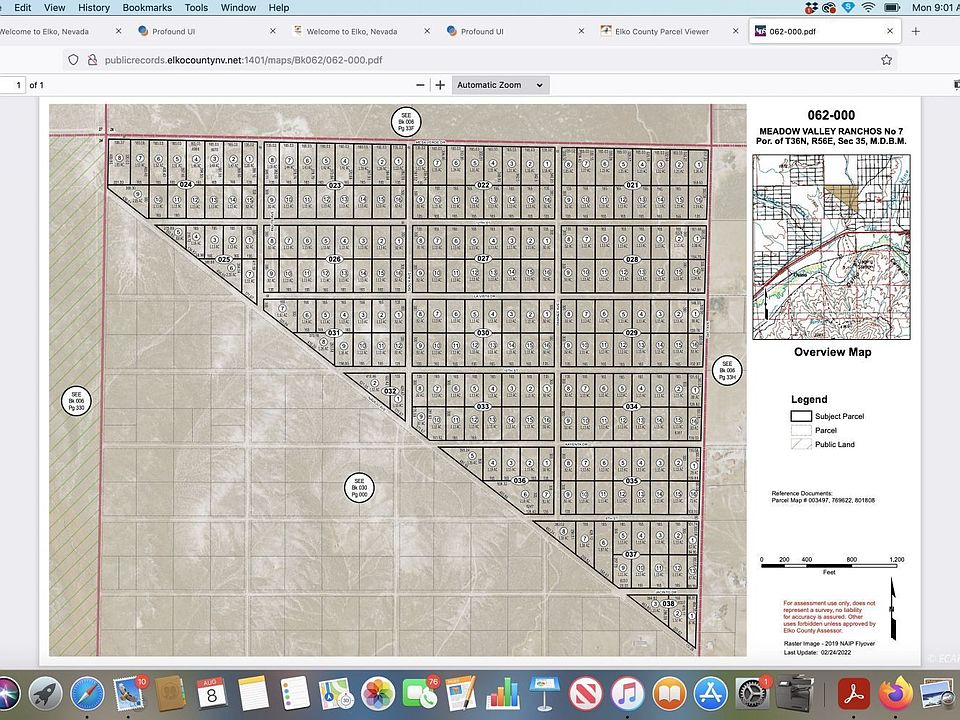This screenshot has width=960, height=720.
Task: Open Launchpad from the Dock
Action: (45, 694)
